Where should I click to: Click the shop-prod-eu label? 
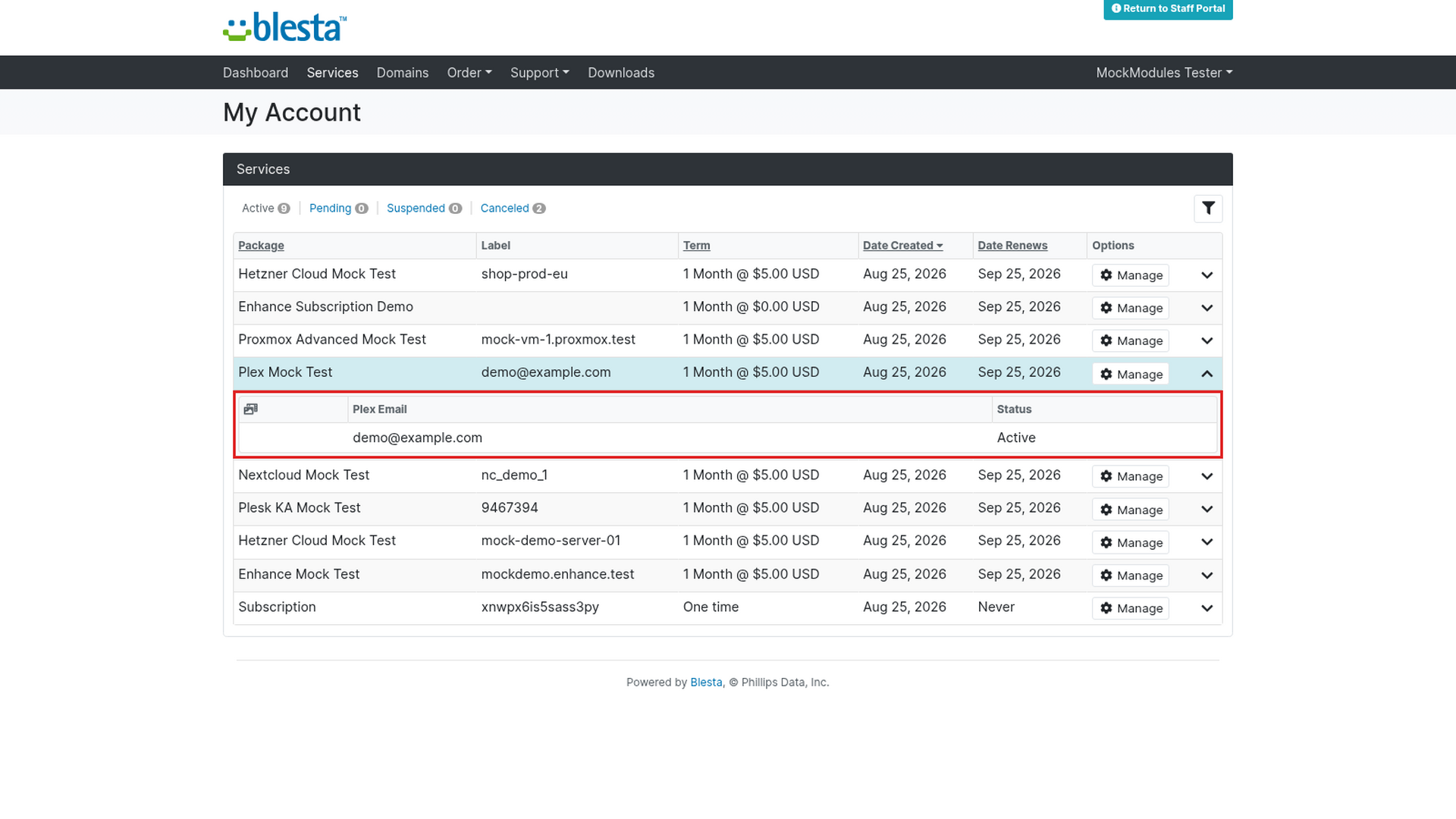524,274
